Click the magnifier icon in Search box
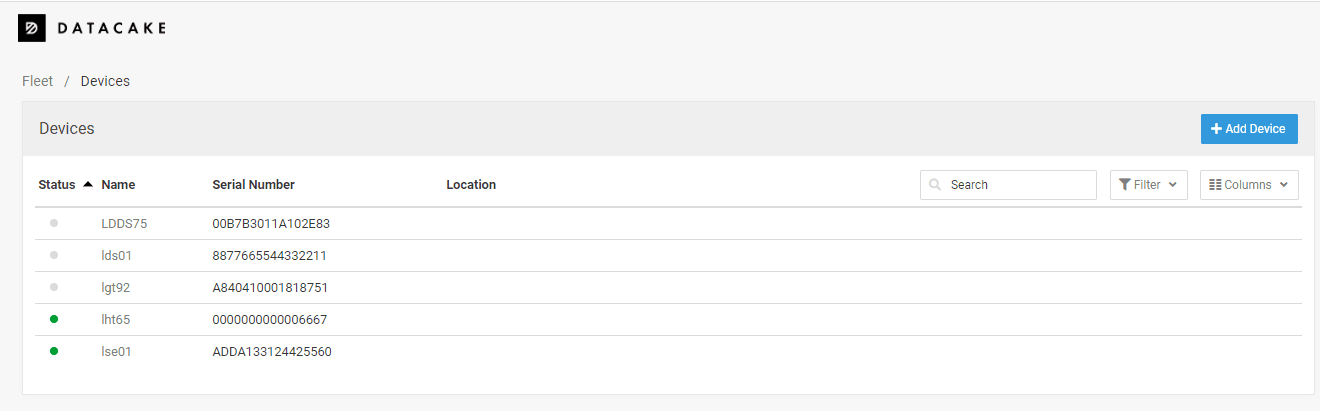The width and height of the screenshot is (1320, 411). pyautogui.click(x=935, y=185)
